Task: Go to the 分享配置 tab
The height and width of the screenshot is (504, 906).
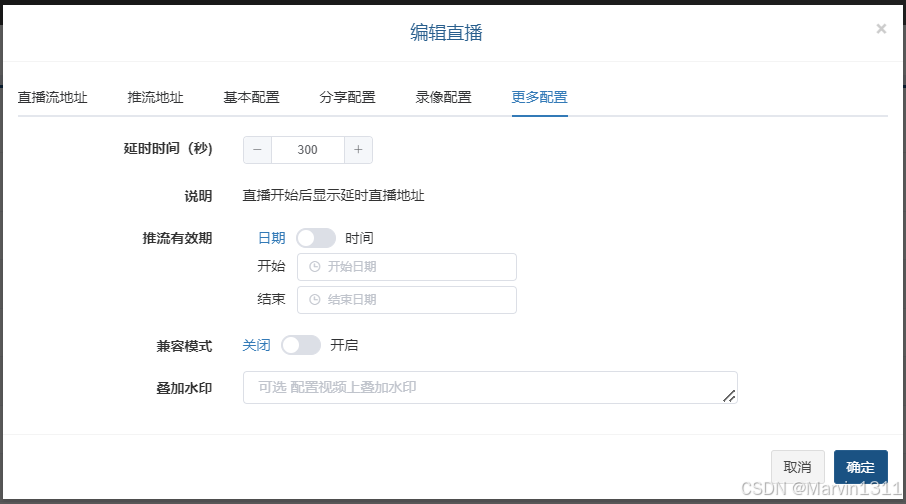Action: tap(347, 97)
